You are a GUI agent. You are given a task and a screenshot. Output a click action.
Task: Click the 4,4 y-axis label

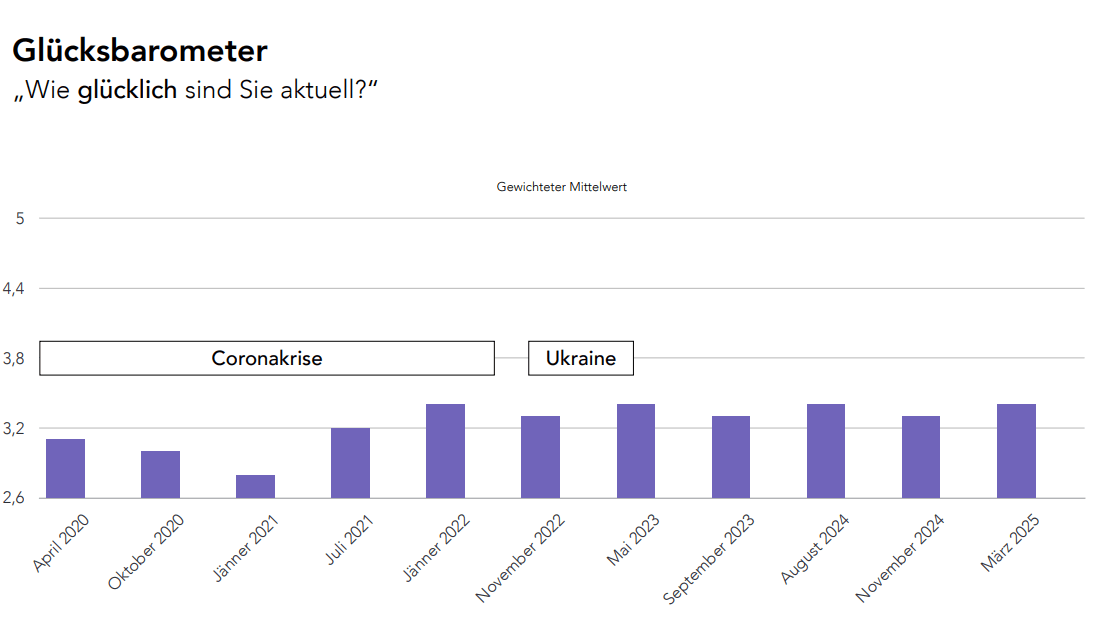14,288
